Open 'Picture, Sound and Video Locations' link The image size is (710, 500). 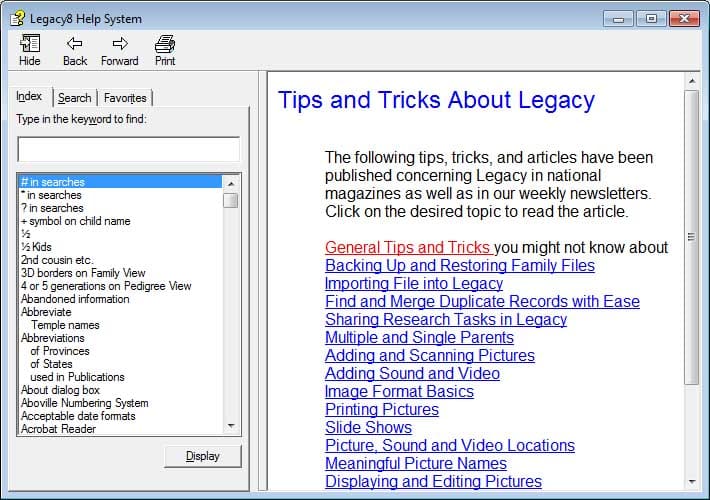[450, 446]
